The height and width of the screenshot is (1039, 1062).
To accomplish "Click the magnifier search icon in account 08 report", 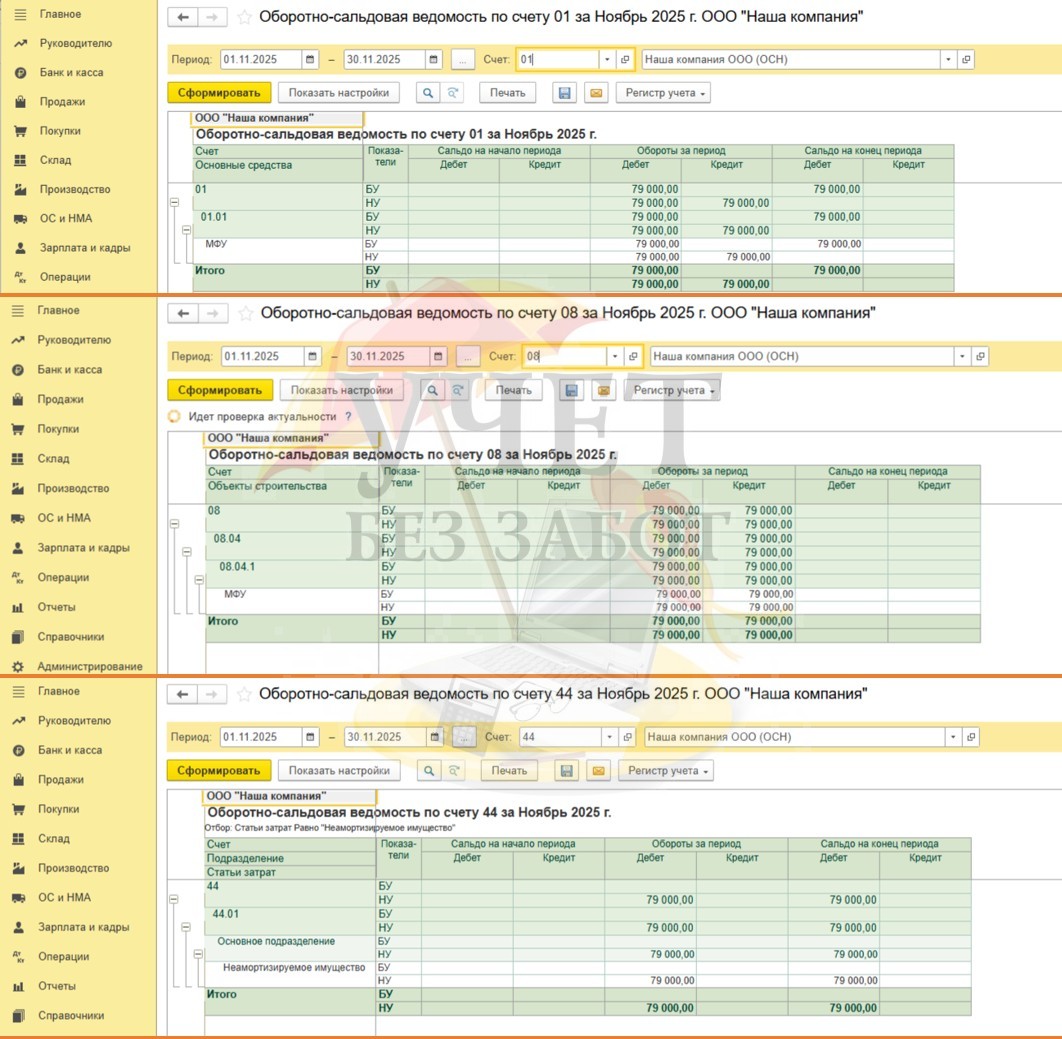I will pos(432,390).
